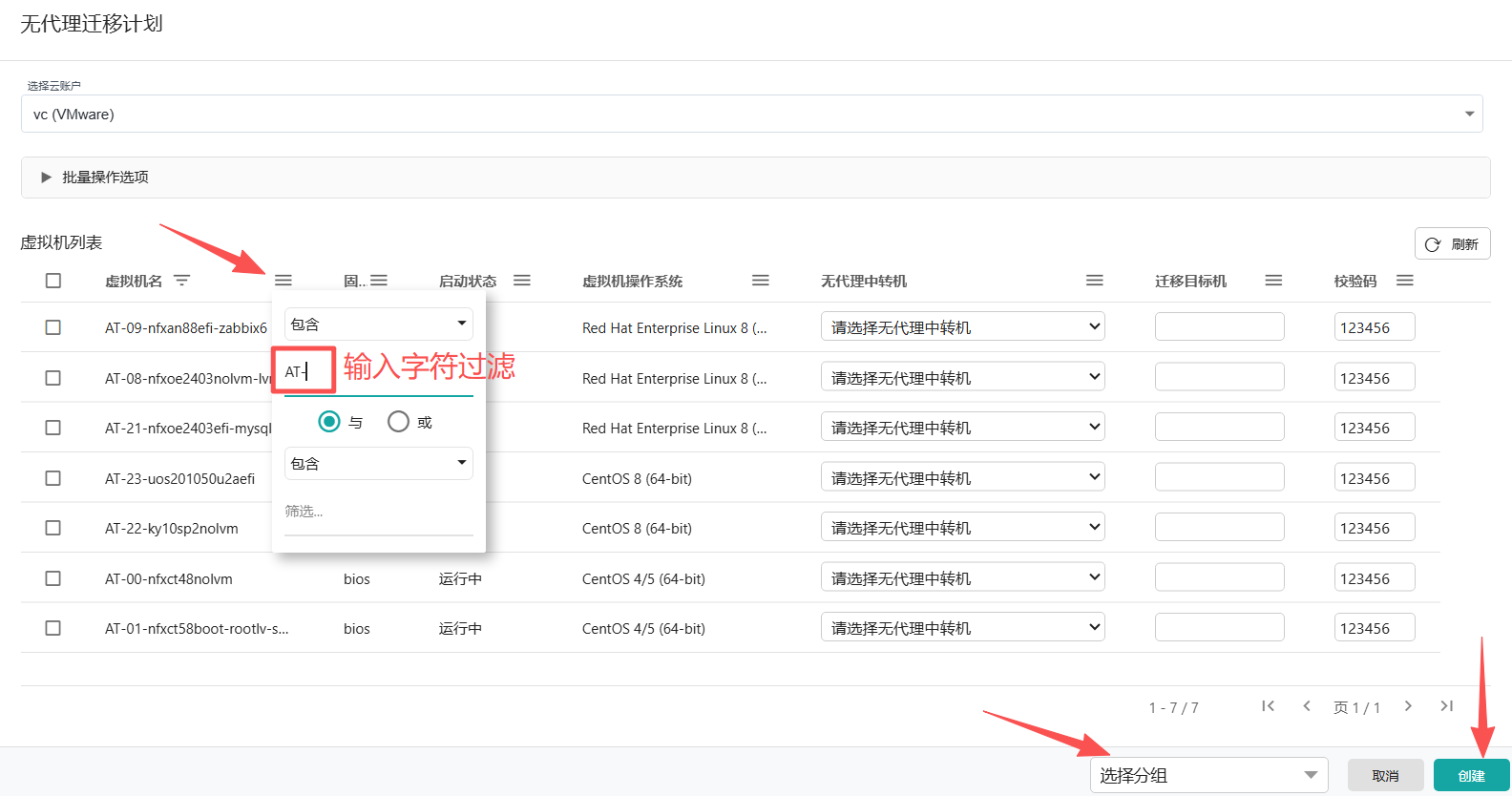
Task: Focus filter text field containing AT-
Action: [x=379, y=372]
